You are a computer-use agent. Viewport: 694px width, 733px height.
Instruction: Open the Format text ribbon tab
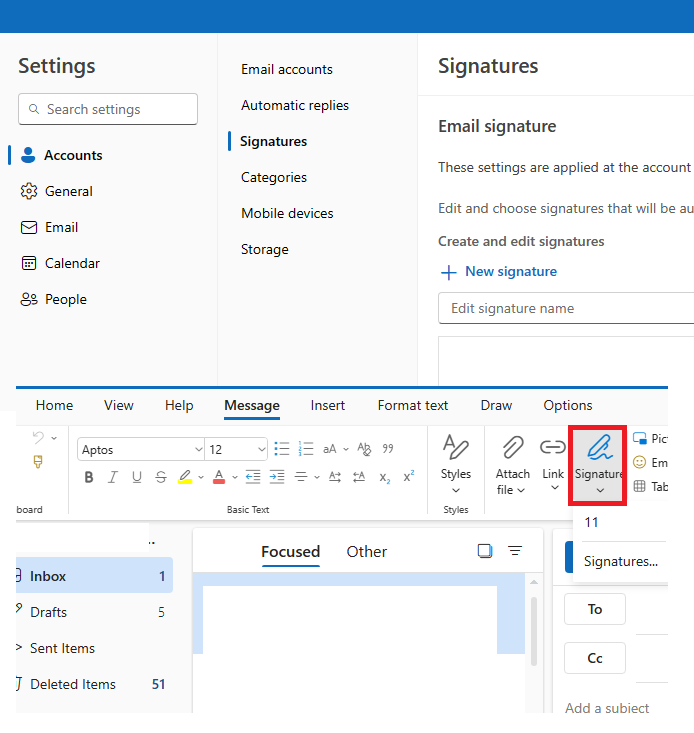tap(413, 405)
